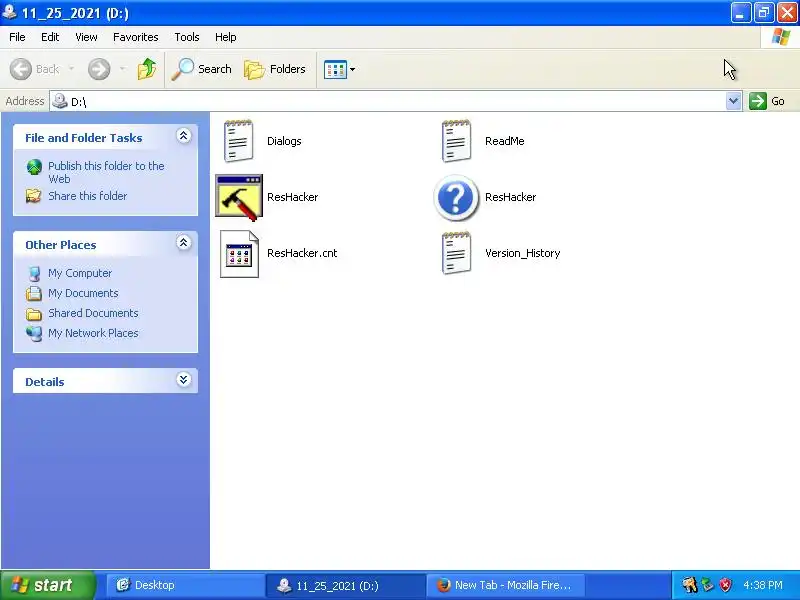Image resolution: width=800 pixels, height=600 pixels.
Task: Select the ResHacker.cnt file name label
Action: [302, 253]
